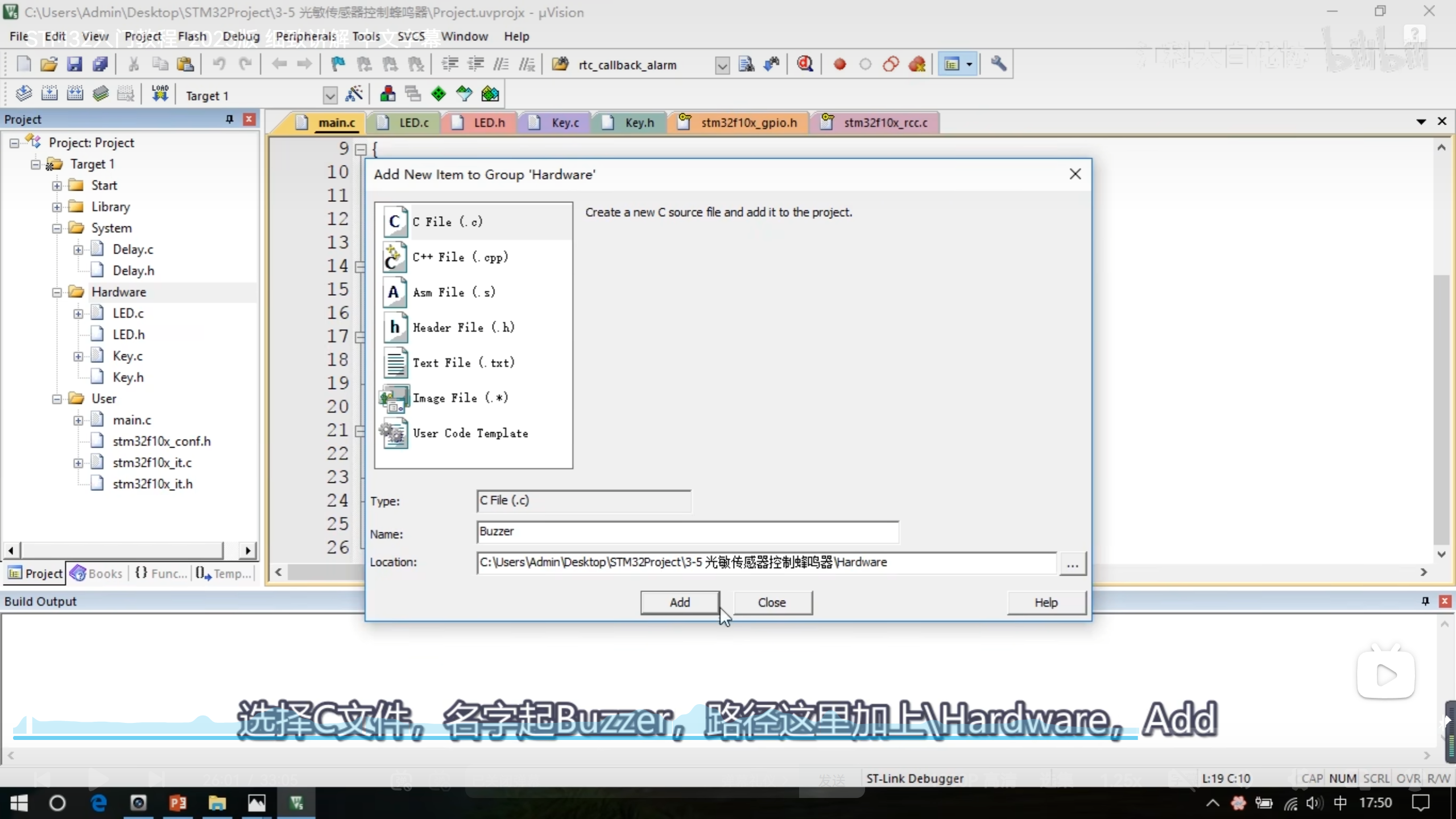The width and height of the screenshot is (1456, 819).
Task: Open Options for Target wand icon
Action: [354, 94]
